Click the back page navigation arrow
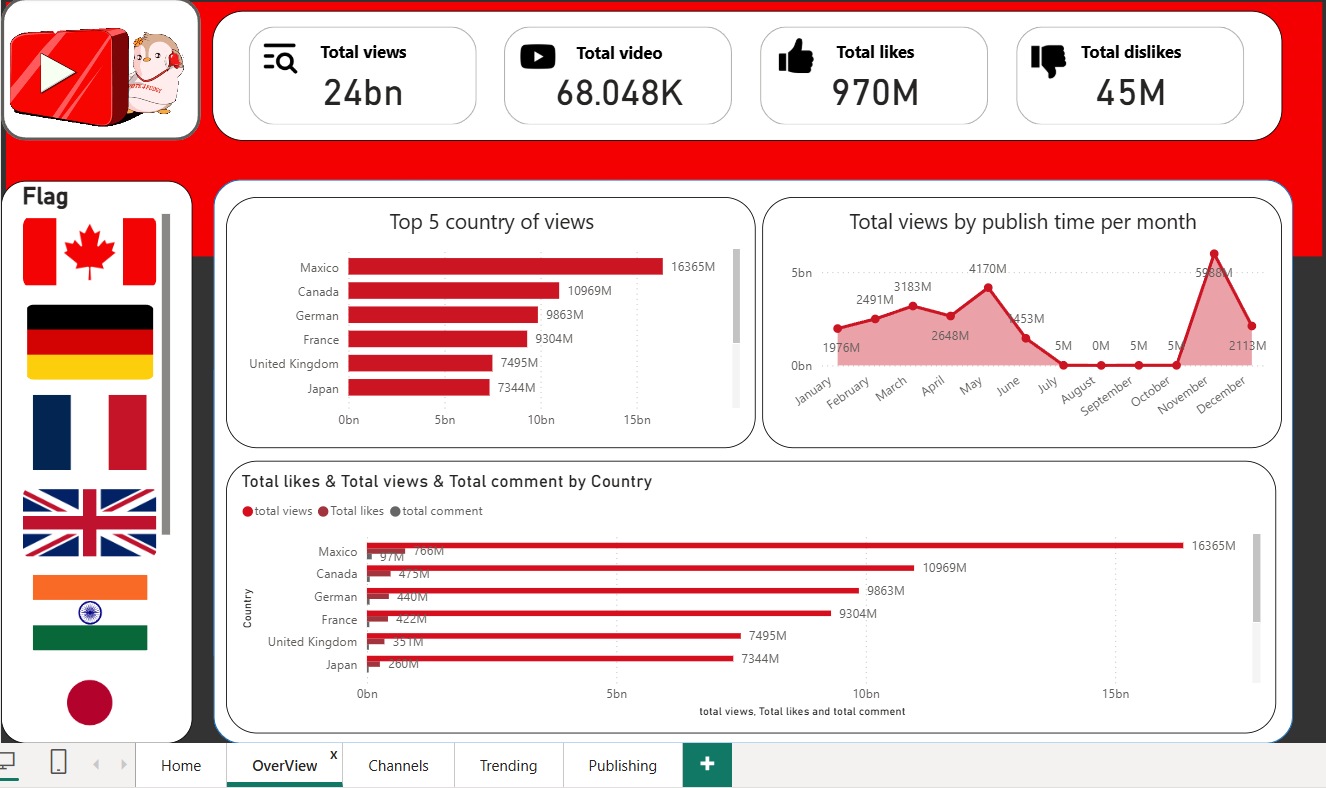The width and height of the screenshot is (1326, 788). (95, 762)
